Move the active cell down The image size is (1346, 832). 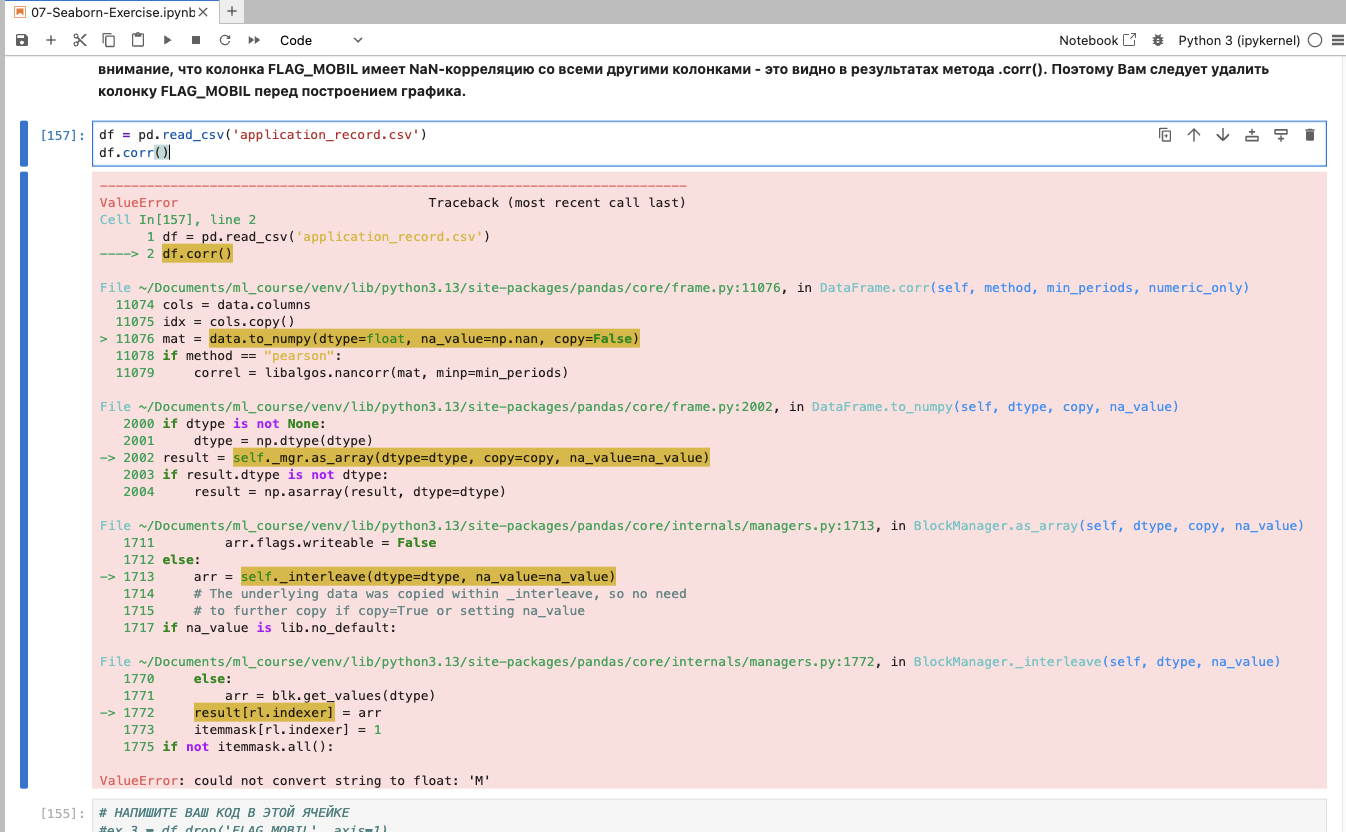coord(1223,135)
